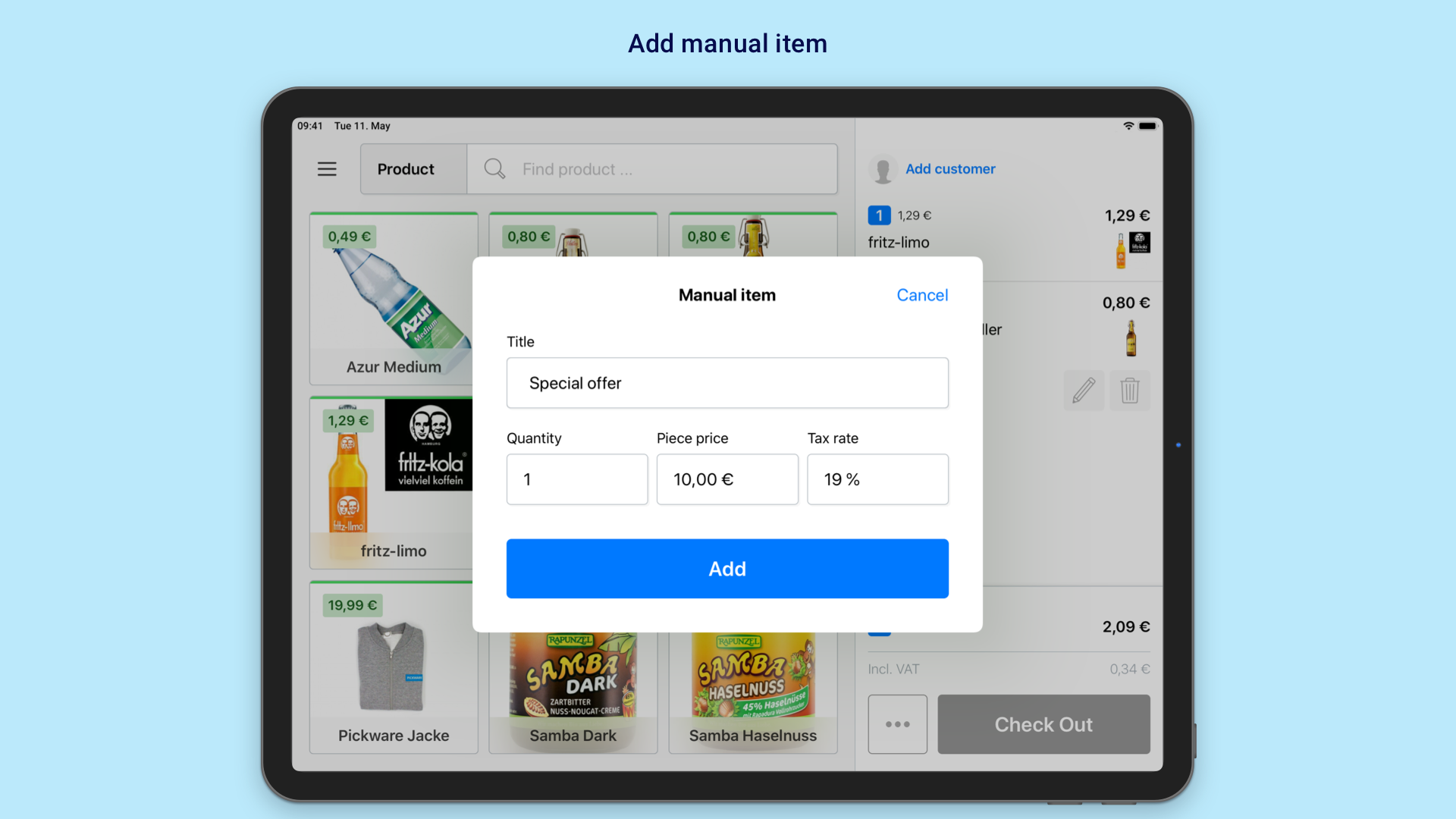Click the Cancel button in Manual item dialog
The height and width of the screenshot is (819, 1456).
click(x=923, y=294)
